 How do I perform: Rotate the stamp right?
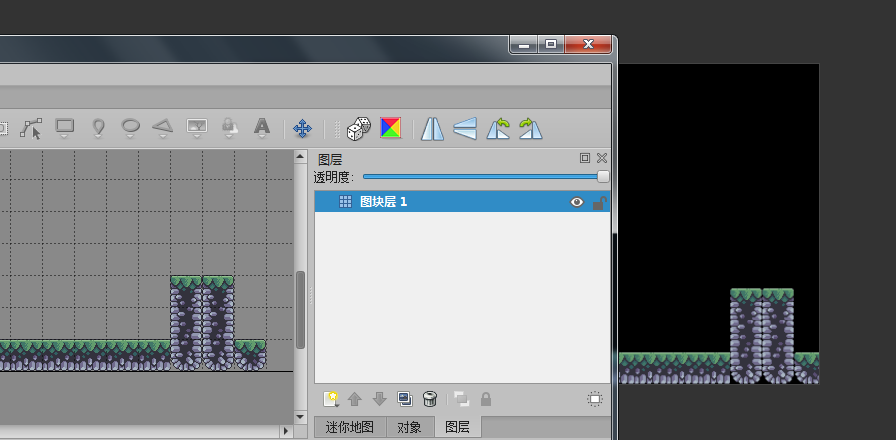point(531,129)
